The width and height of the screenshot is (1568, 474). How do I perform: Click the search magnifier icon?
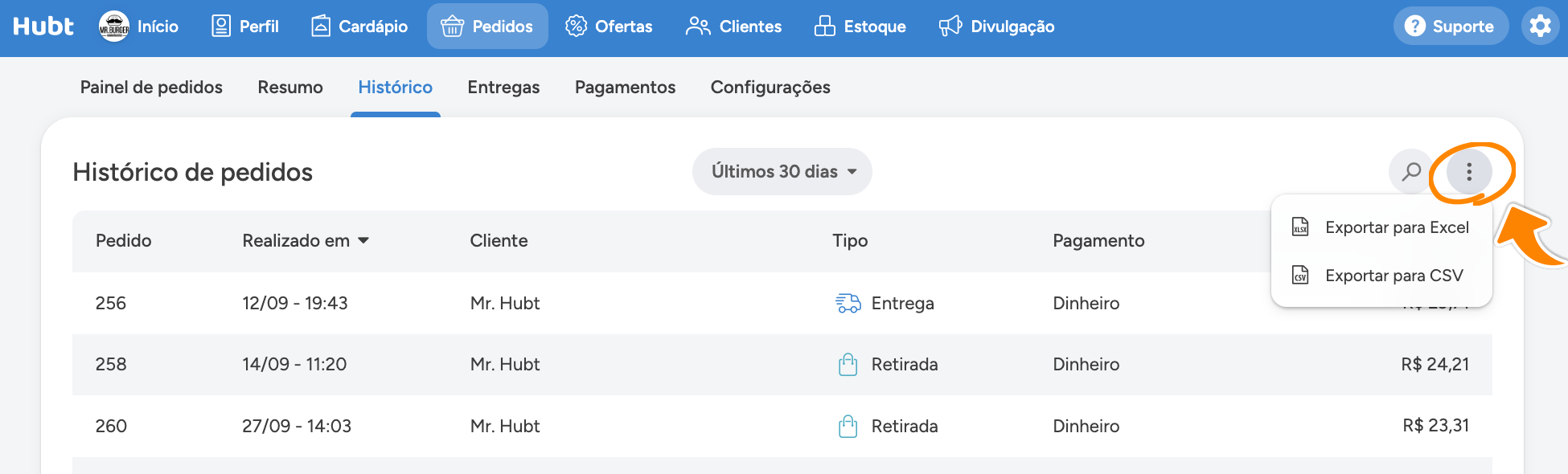[1411, 171]
